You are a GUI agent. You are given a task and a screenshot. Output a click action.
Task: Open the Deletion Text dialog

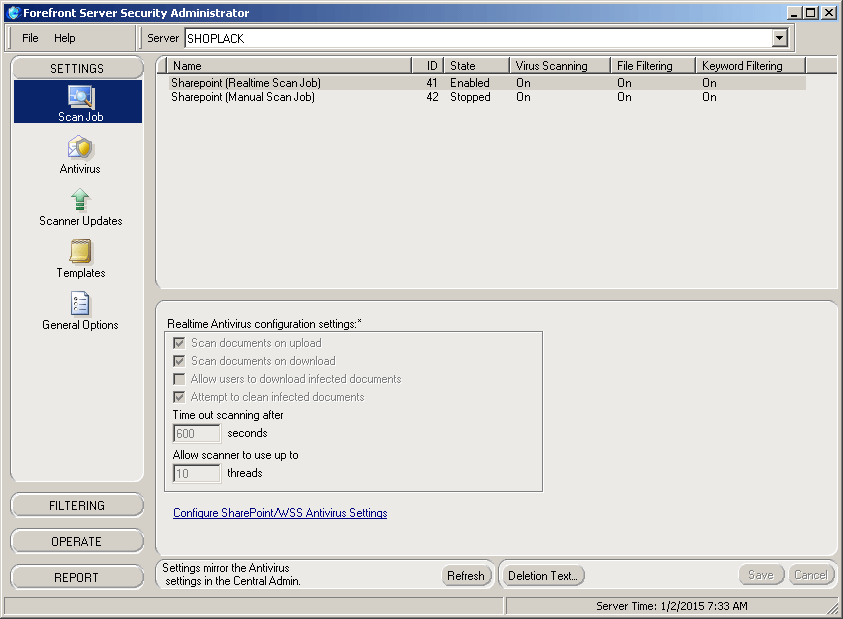tap(543, 575)
